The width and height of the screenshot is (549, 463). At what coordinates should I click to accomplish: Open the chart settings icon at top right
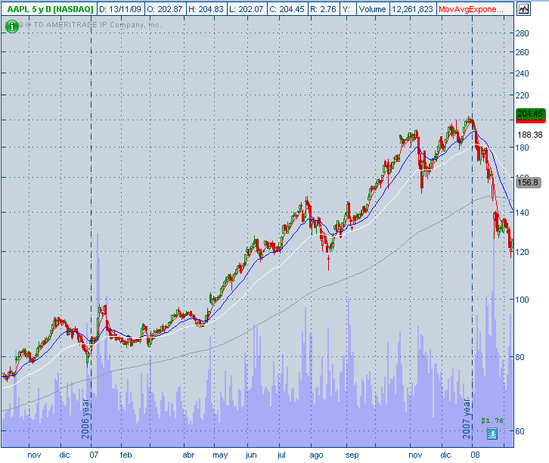pos(523,9)
